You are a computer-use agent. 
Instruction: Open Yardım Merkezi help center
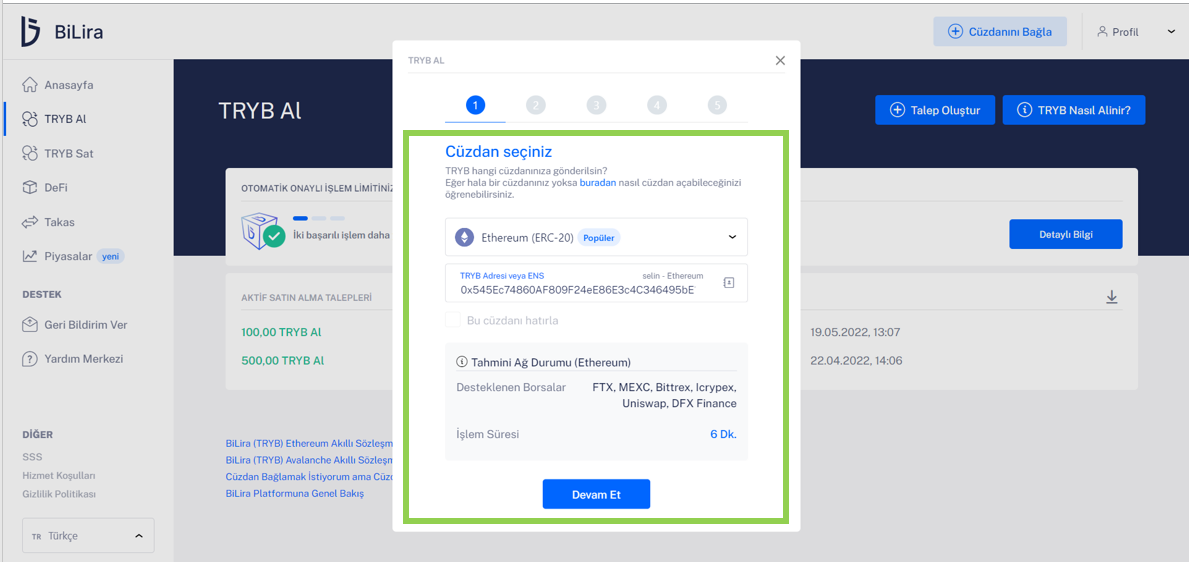(x=73, y=359)
